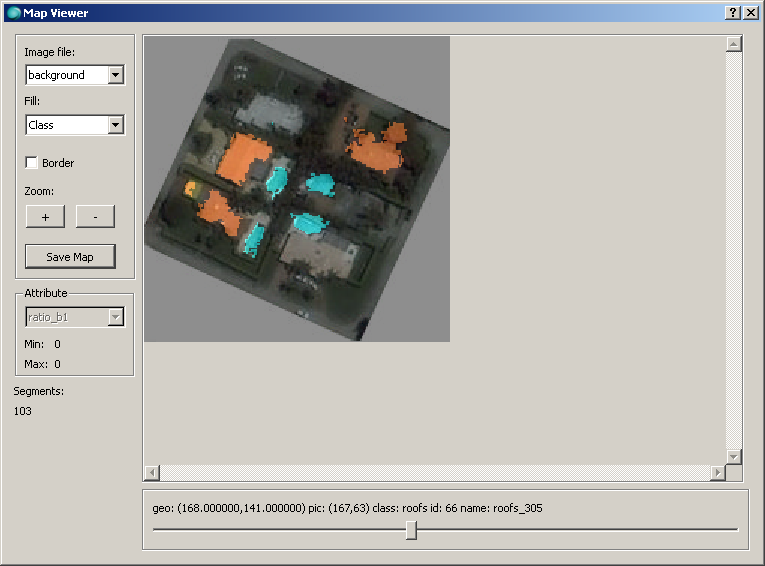
Task: Zoom in with the plus button
Action: pyautogui.click(x=45, y=217)
